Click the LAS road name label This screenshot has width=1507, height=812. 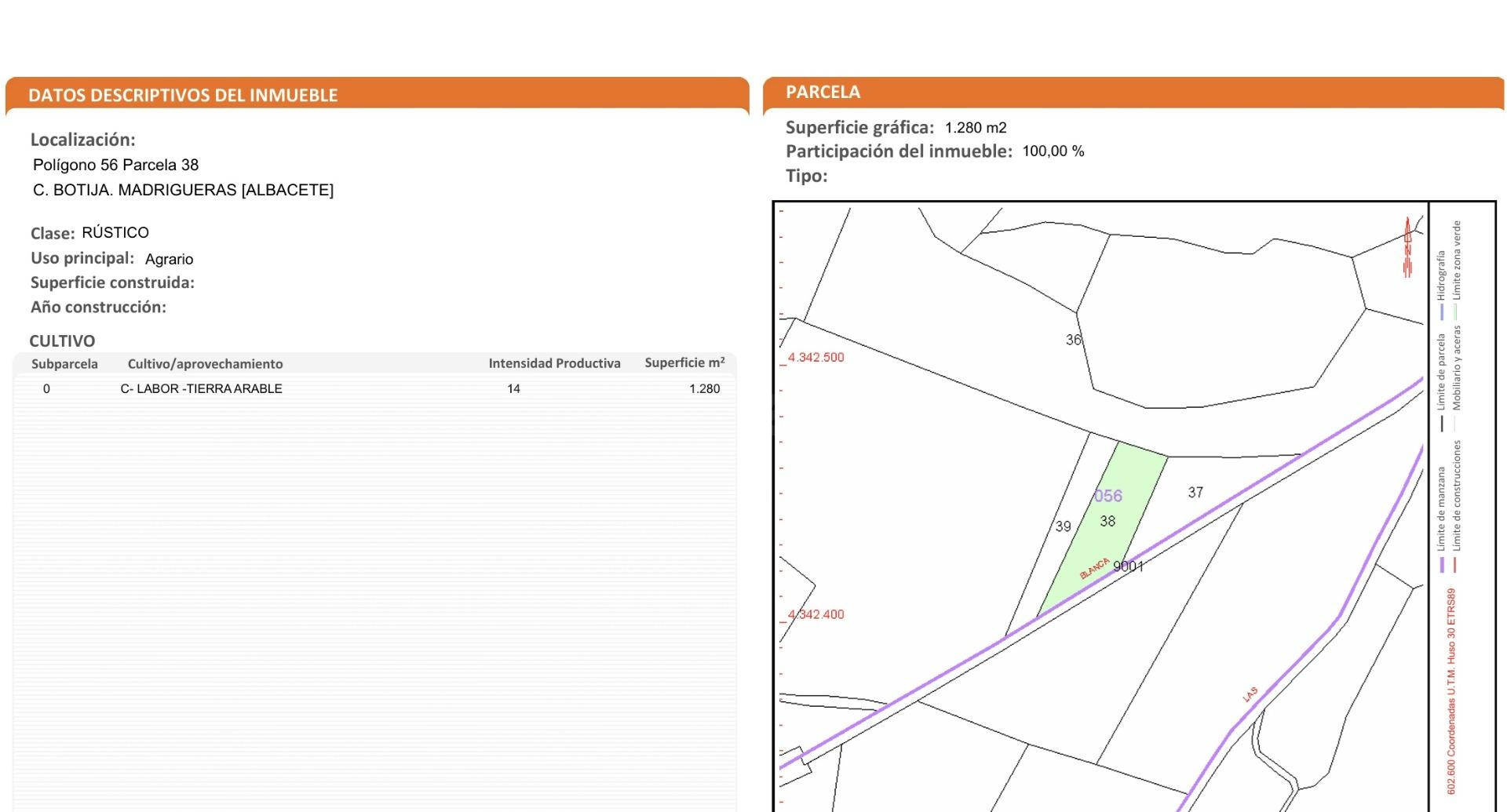(1250, 694)
